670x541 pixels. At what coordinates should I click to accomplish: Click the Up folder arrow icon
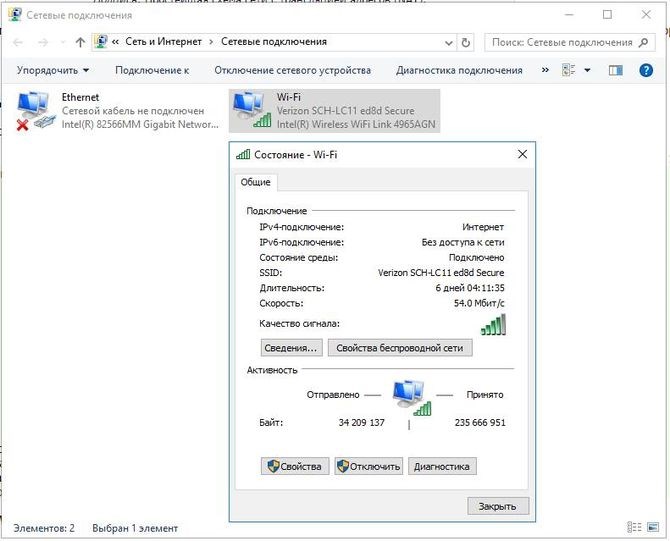click(80, 42)
